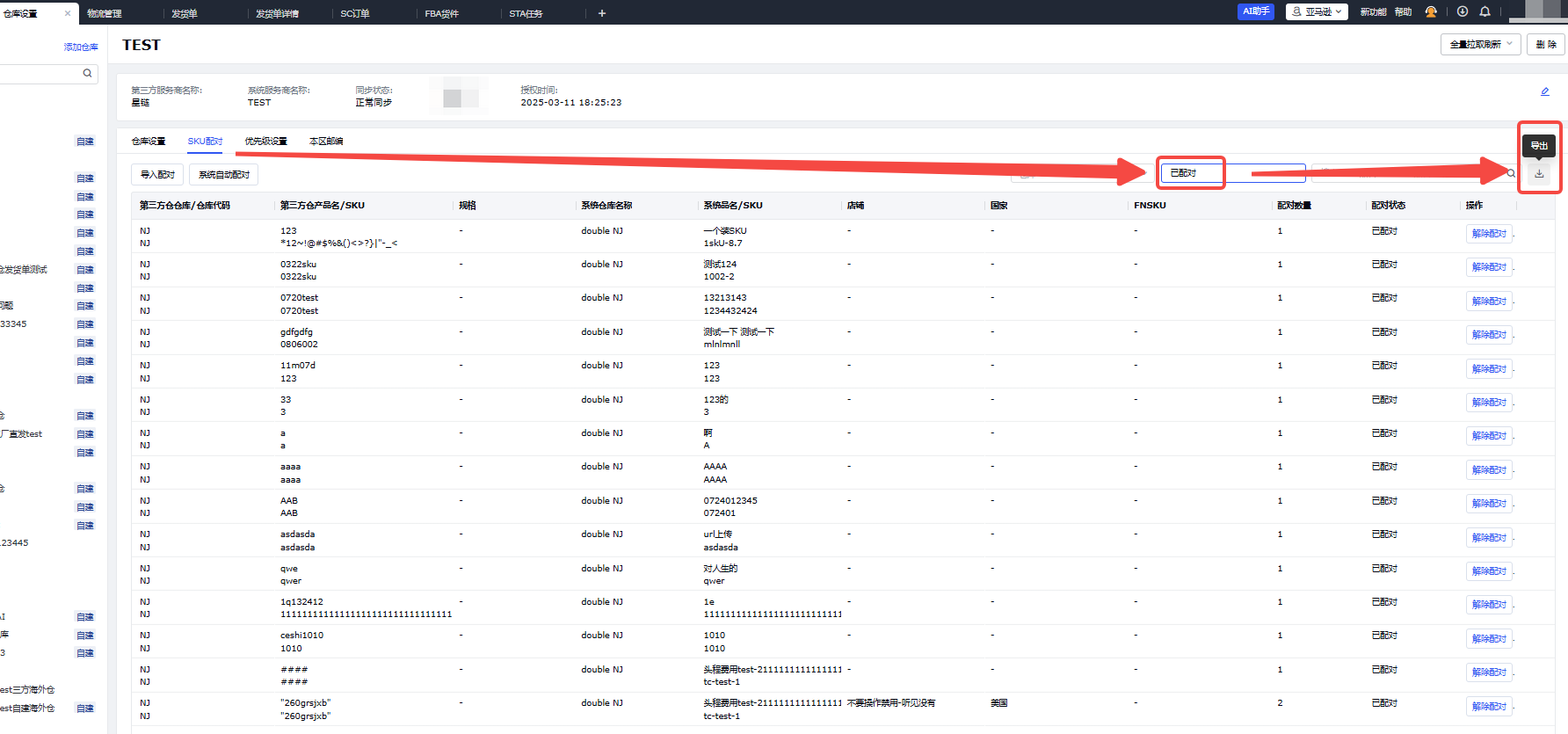Click the 添加仓库 link
The height and width of the screenshot is (734, 1568).
point(81,47)
